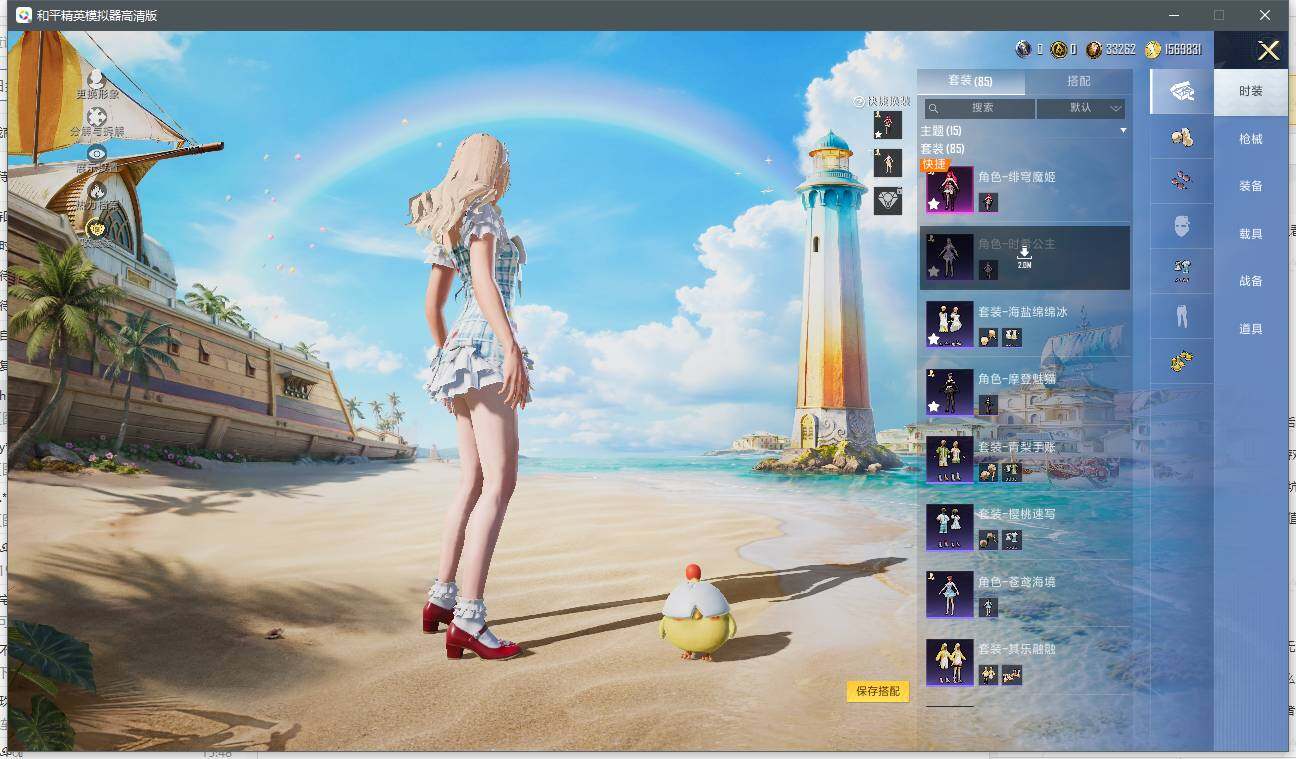
Task: Switch to the 搭配 tab
Action: [1079, 81]
